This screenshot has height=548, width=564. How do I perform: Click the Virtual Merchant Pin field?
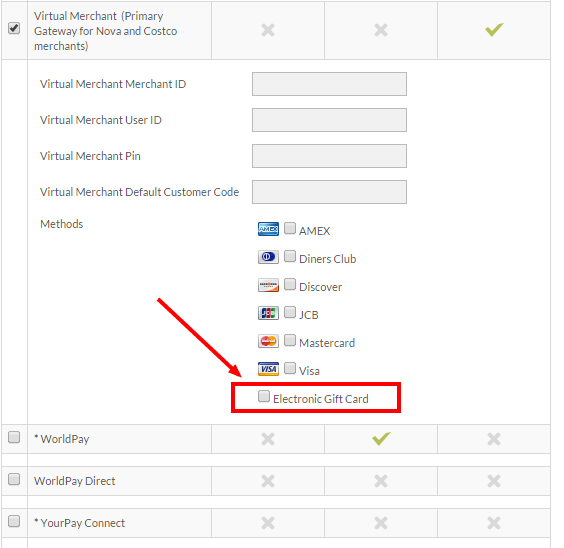click(x=329, y=156)
